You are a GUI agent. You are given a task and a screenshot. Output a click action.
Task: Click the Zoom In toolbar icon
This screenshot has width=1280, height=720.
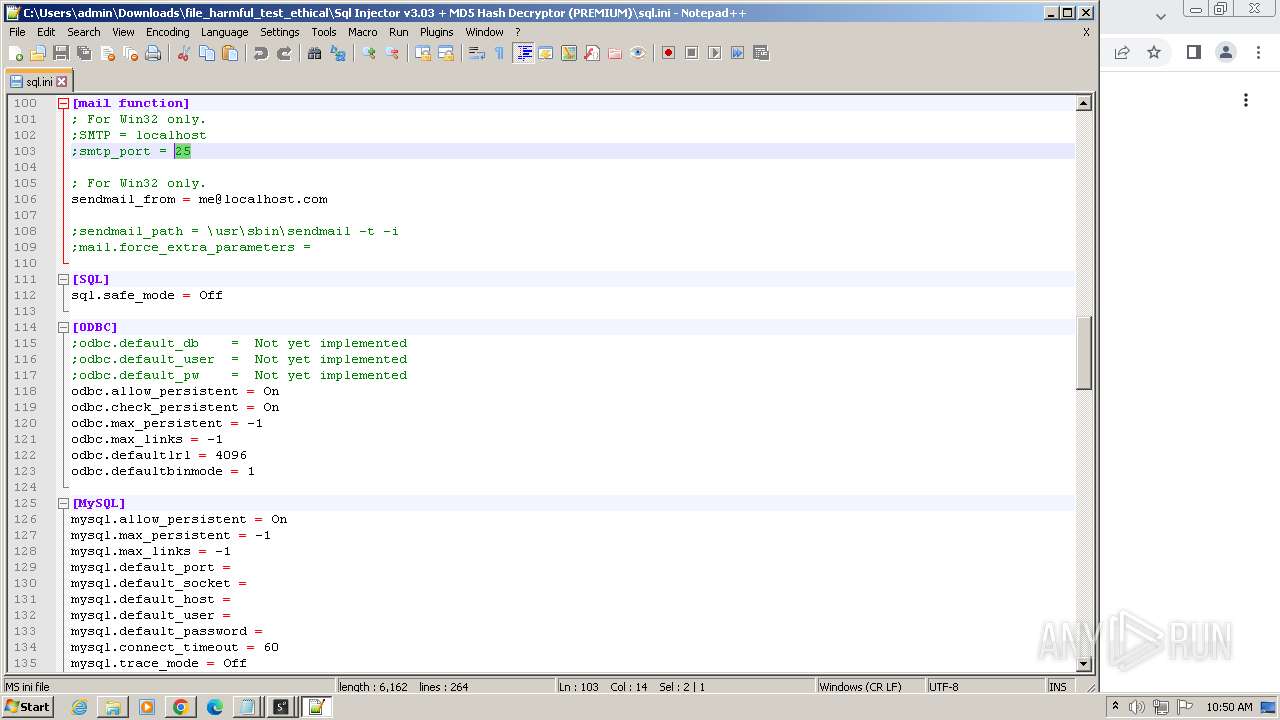point(369,53)
